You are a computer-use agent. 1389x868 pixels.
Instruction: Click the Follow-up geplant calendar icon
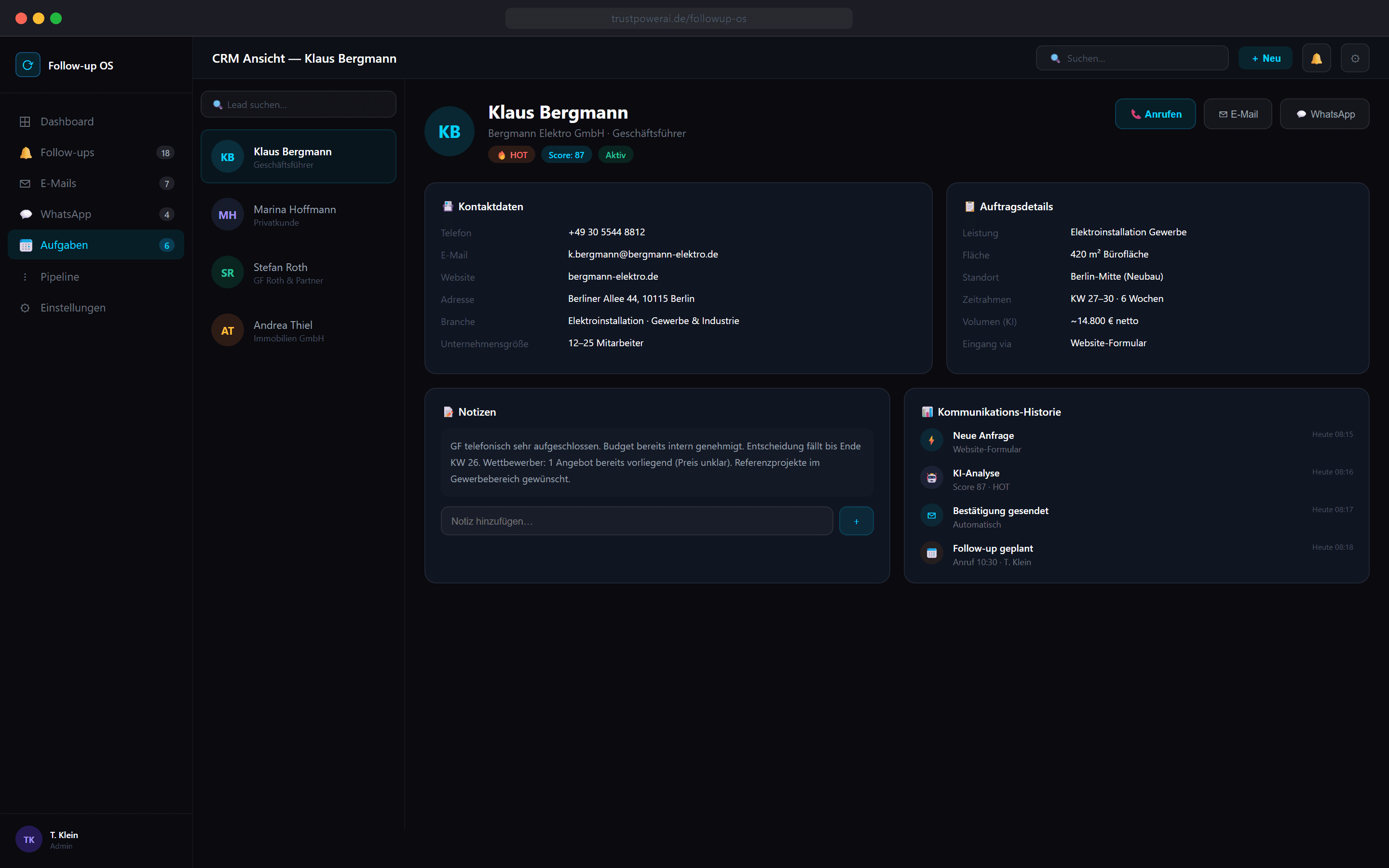pyautogui.click(x=932, y=553)
